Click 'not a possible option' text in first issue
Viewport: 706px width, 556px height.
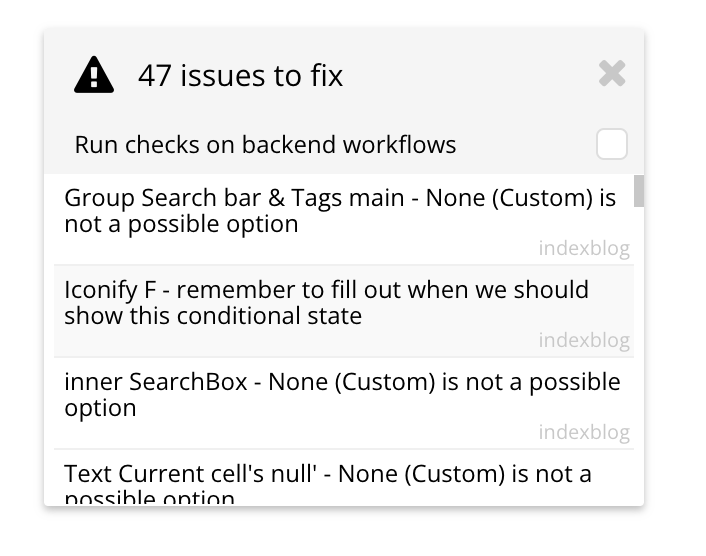click(x=181, y=224)
